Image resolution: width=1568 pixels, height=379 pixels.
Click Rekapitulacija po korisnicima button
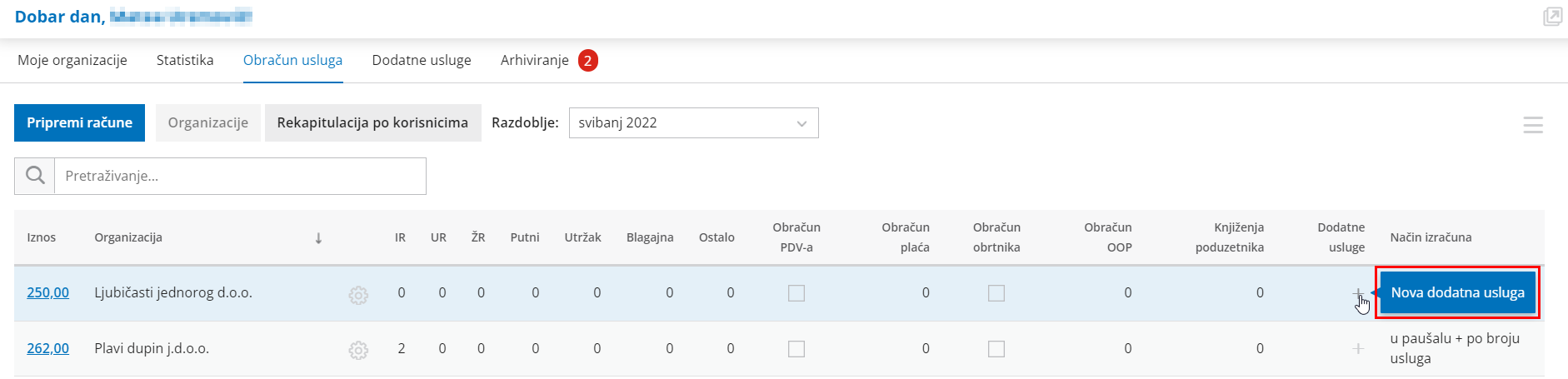point(372,123)
